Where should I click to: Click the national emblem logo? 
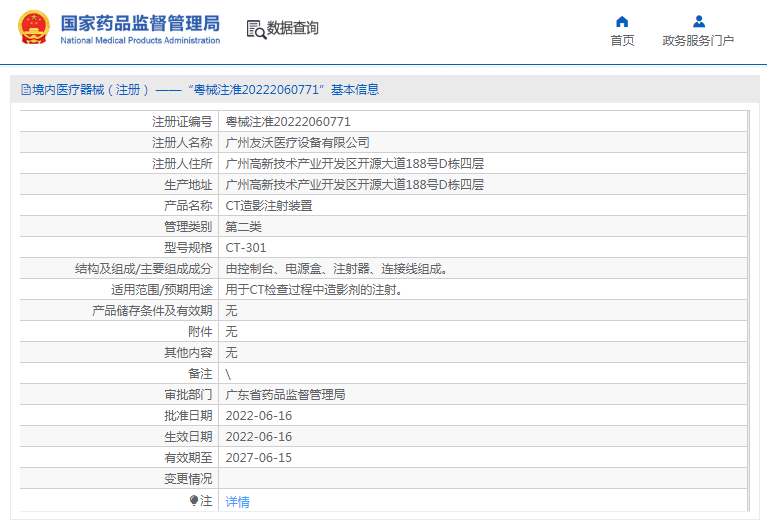coord(34,27)
